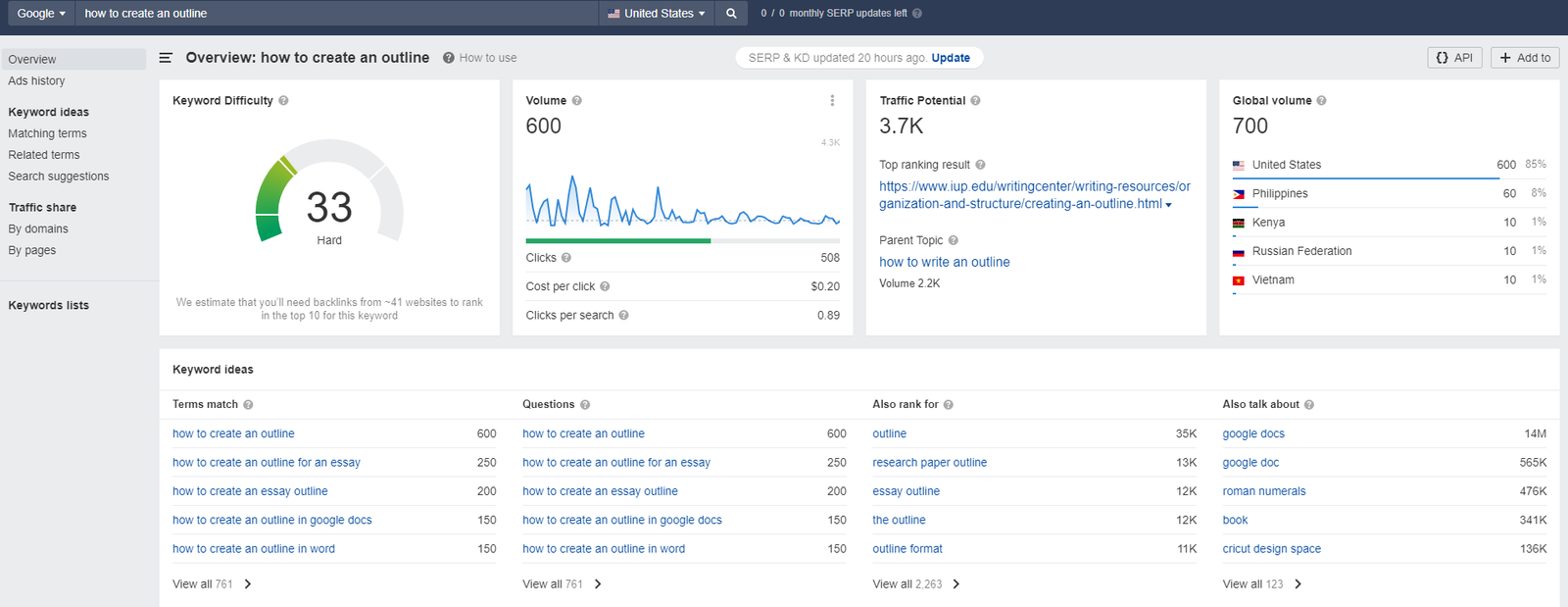Click Traffic Potential info icon

(975, 100)
